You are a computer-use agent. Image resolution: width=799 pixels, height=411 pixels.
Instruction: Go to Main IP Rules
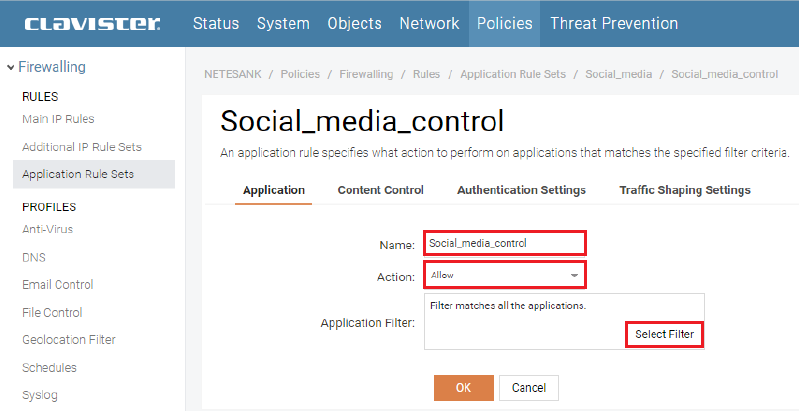tap(58, 119)
